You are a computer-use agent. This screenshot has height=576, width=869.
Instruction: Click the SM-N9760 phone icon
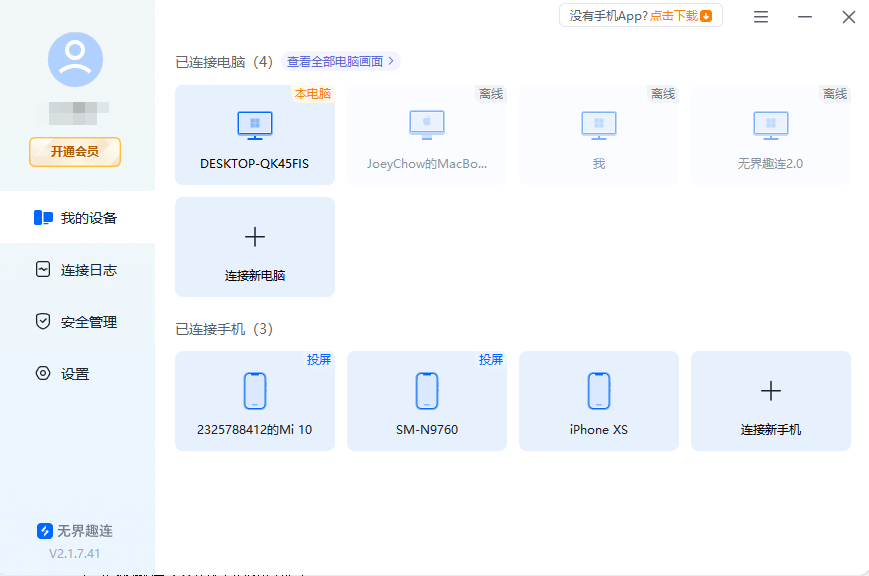point(426,391)
